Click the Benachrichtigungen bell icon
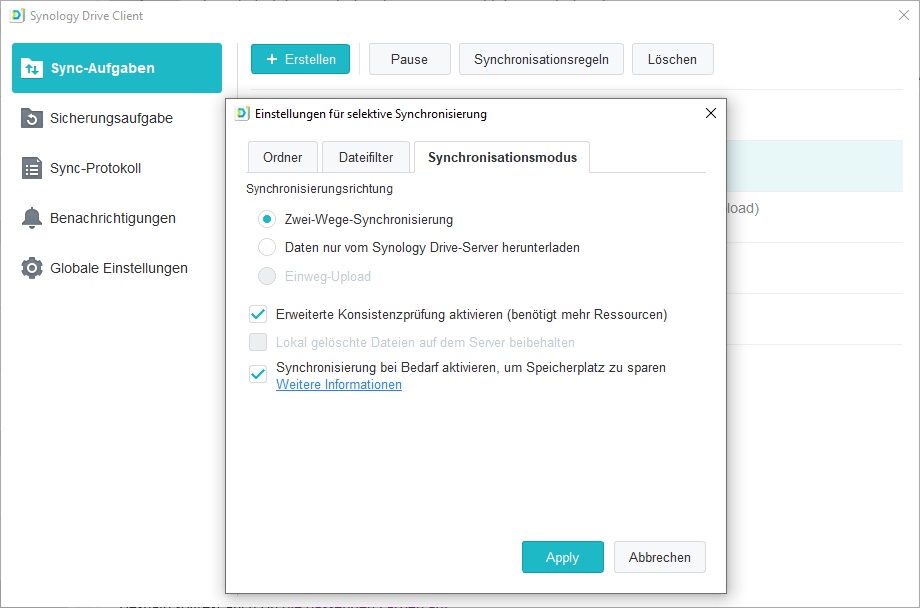The image size is (920, 608). pyautogui.click(x=32, y=218)
